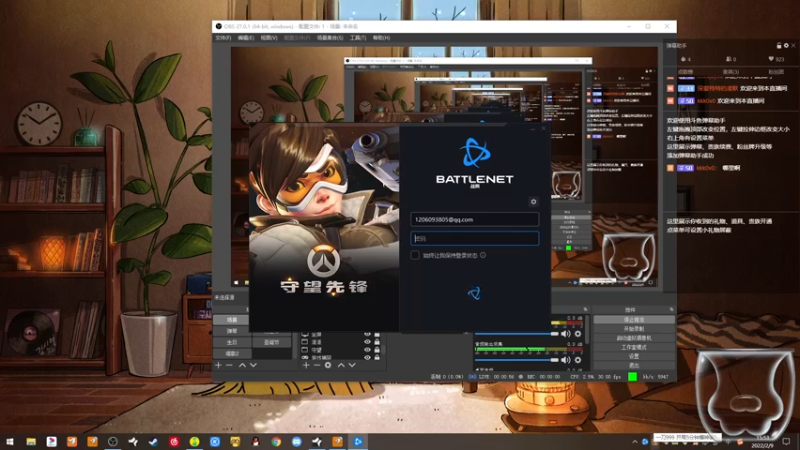Show hidden system tray icons chevron
Viewport: 800px width, 450px height.
click(x=635, y=442)
